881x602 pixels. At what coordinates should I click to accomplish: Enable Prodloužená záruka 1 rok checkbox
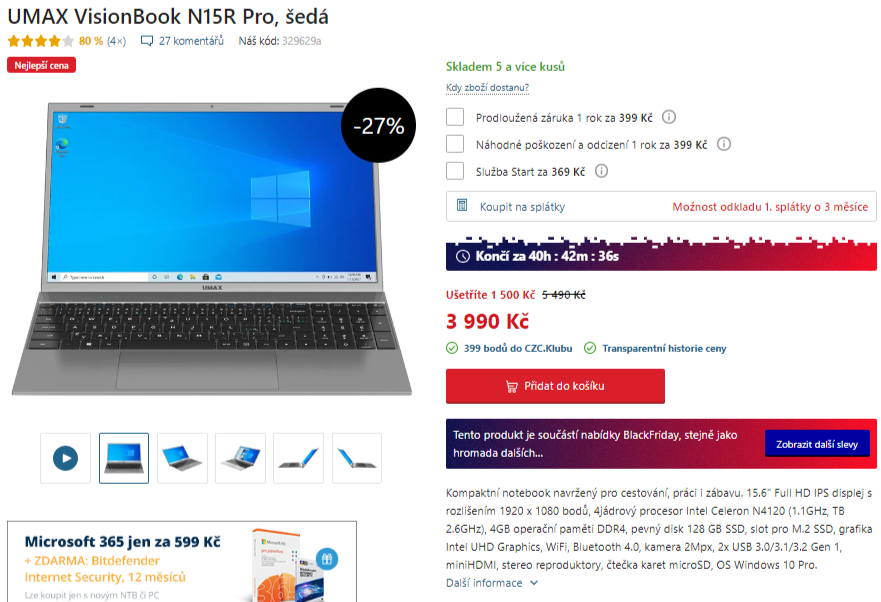pos(455,117)
